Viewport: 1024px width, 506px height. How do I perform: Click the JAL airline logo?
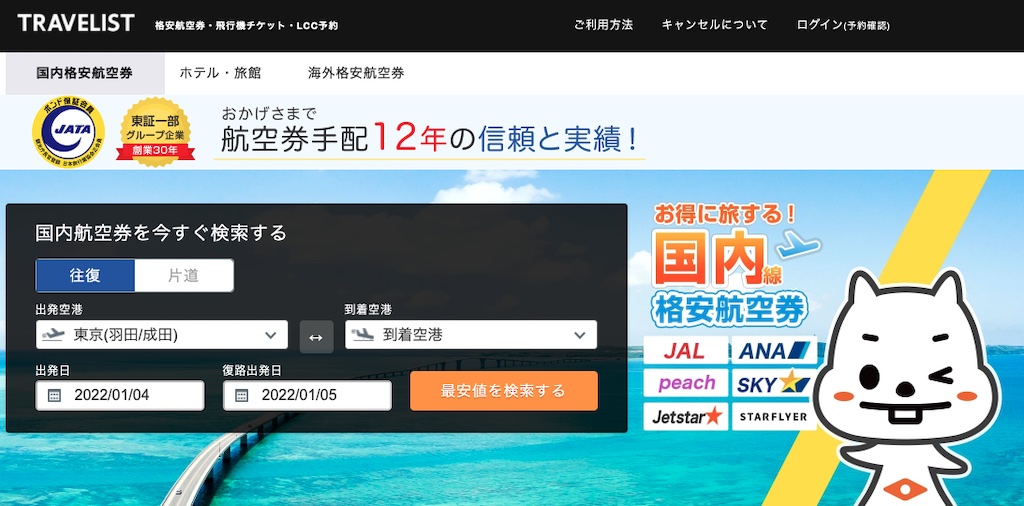[685, 351]
